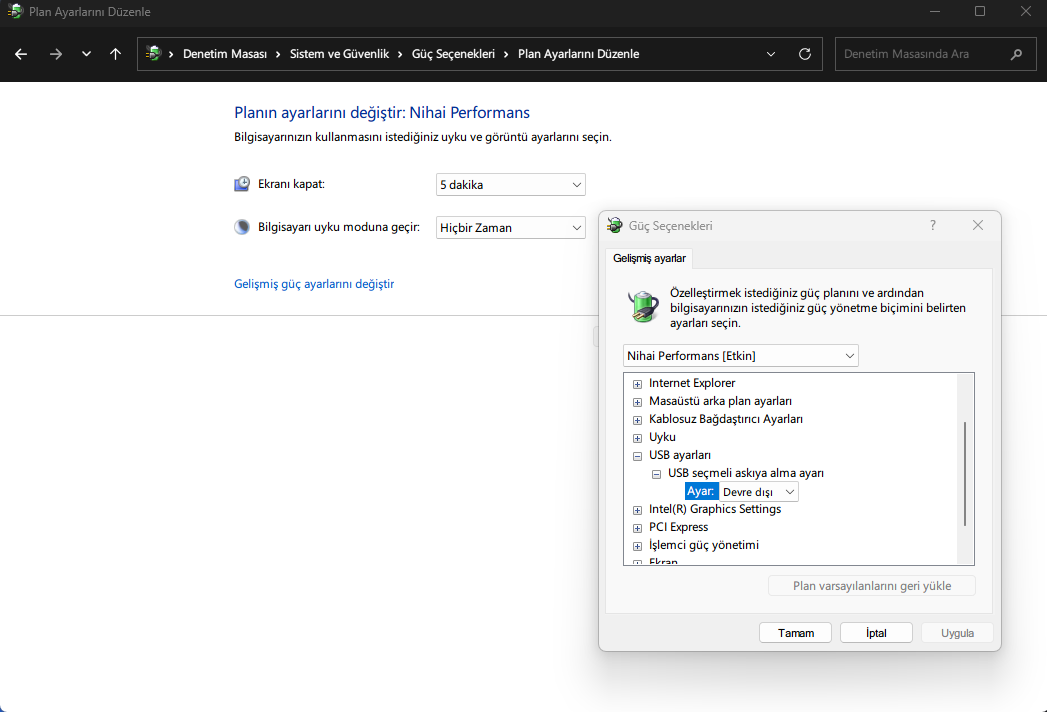Expand Masaüstü arka plan ayarları node
1047x712 pixels.
coord(637,402)
